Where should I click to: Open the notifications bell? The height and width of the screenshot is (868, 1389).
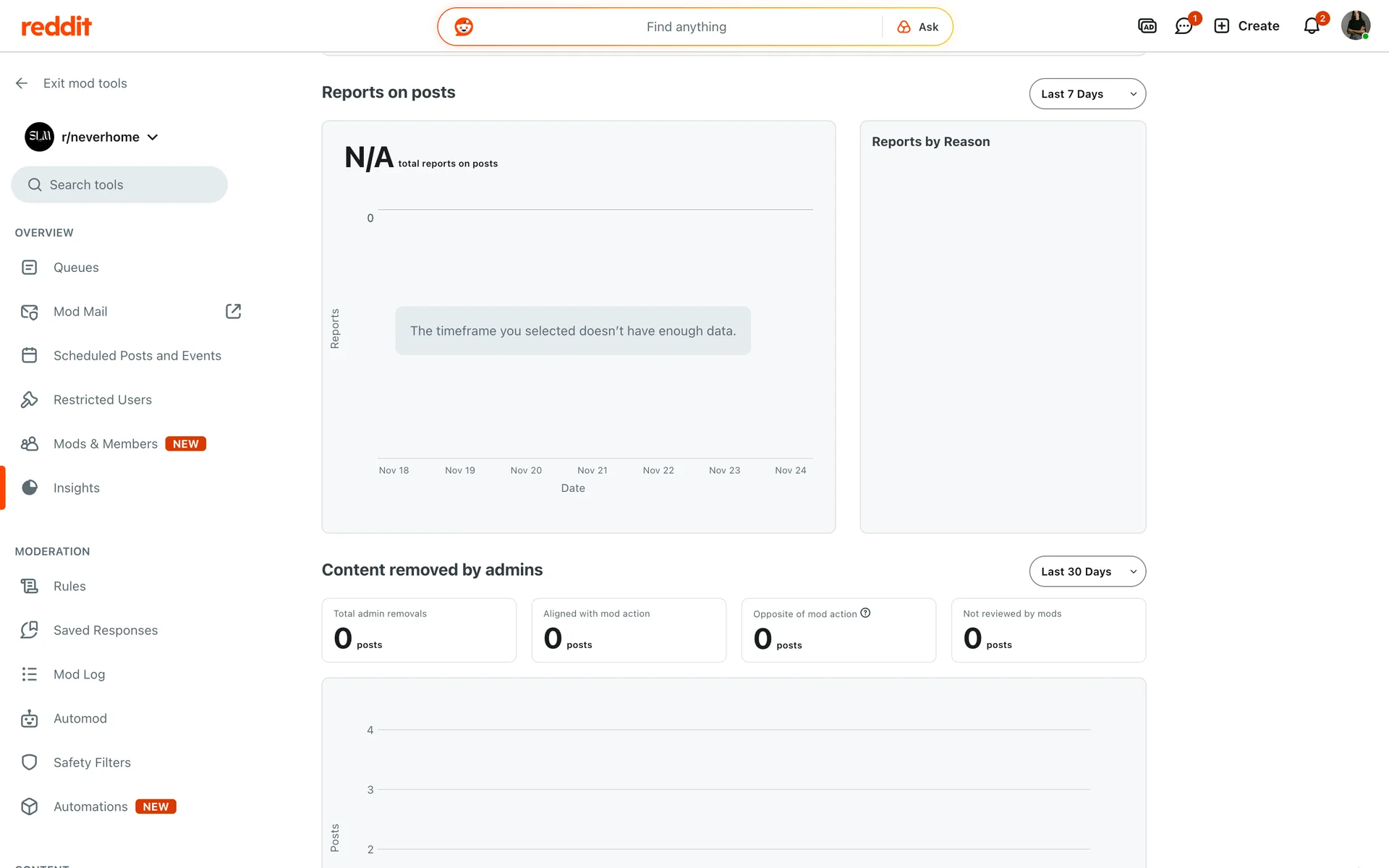click(1312, 27)
